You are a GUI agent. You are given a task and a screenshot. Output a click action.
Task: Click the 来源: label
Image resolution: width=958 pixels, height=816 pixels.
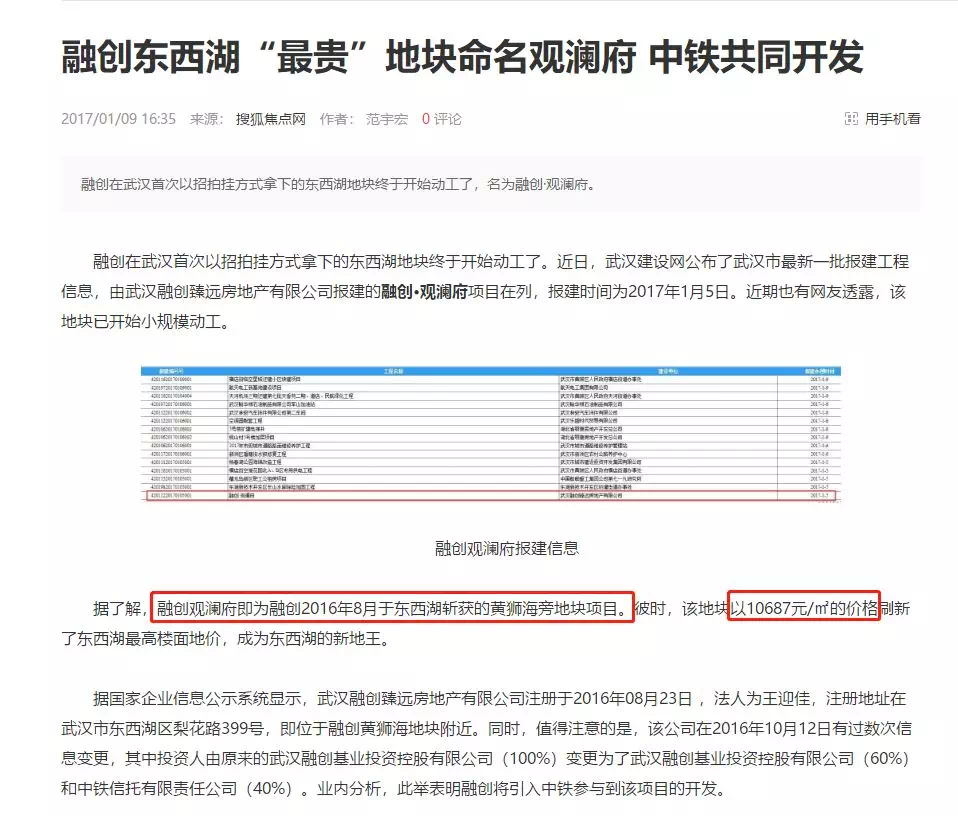(x=207, y=119)
